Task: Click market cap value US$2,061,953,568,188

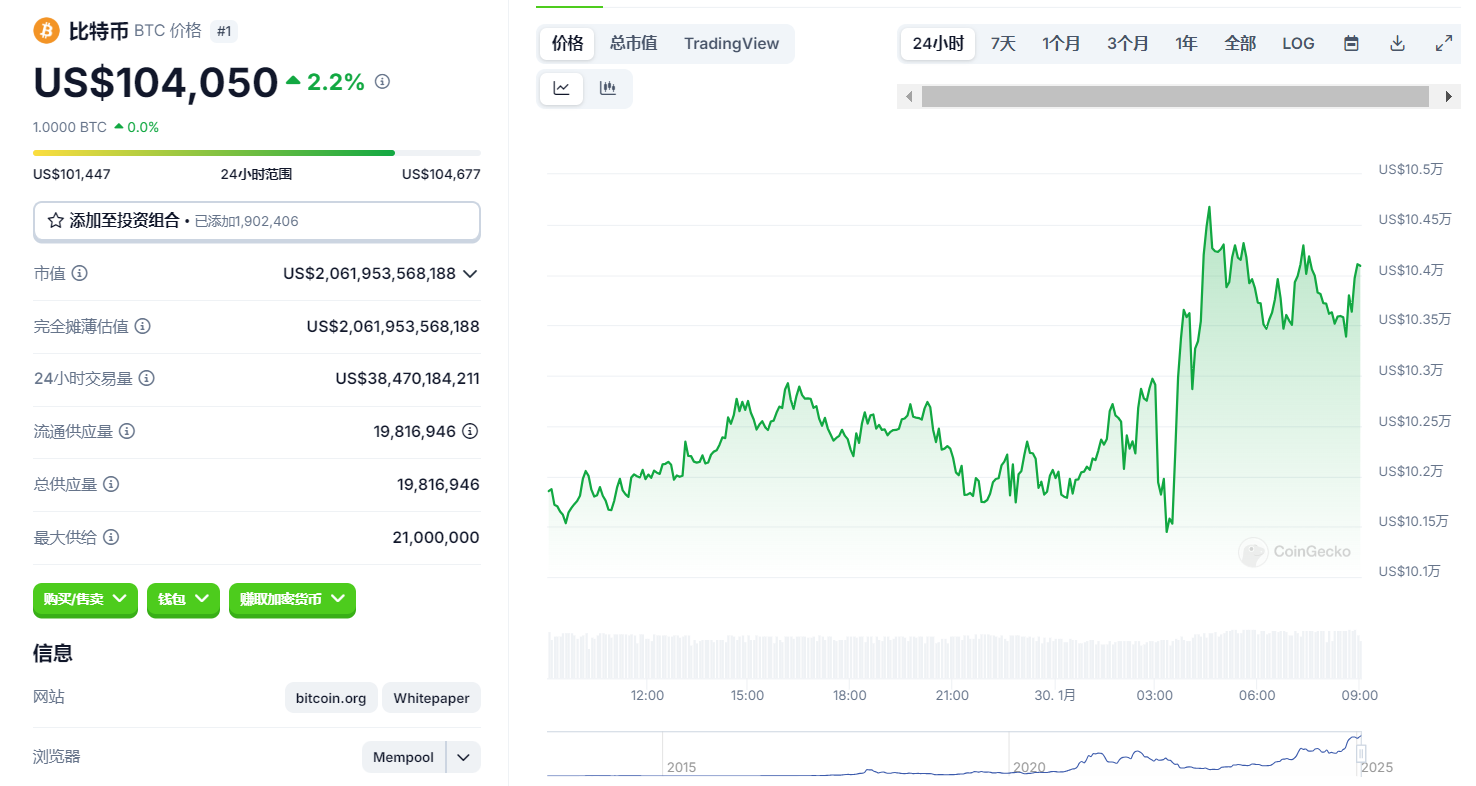Action: (369, 273)
